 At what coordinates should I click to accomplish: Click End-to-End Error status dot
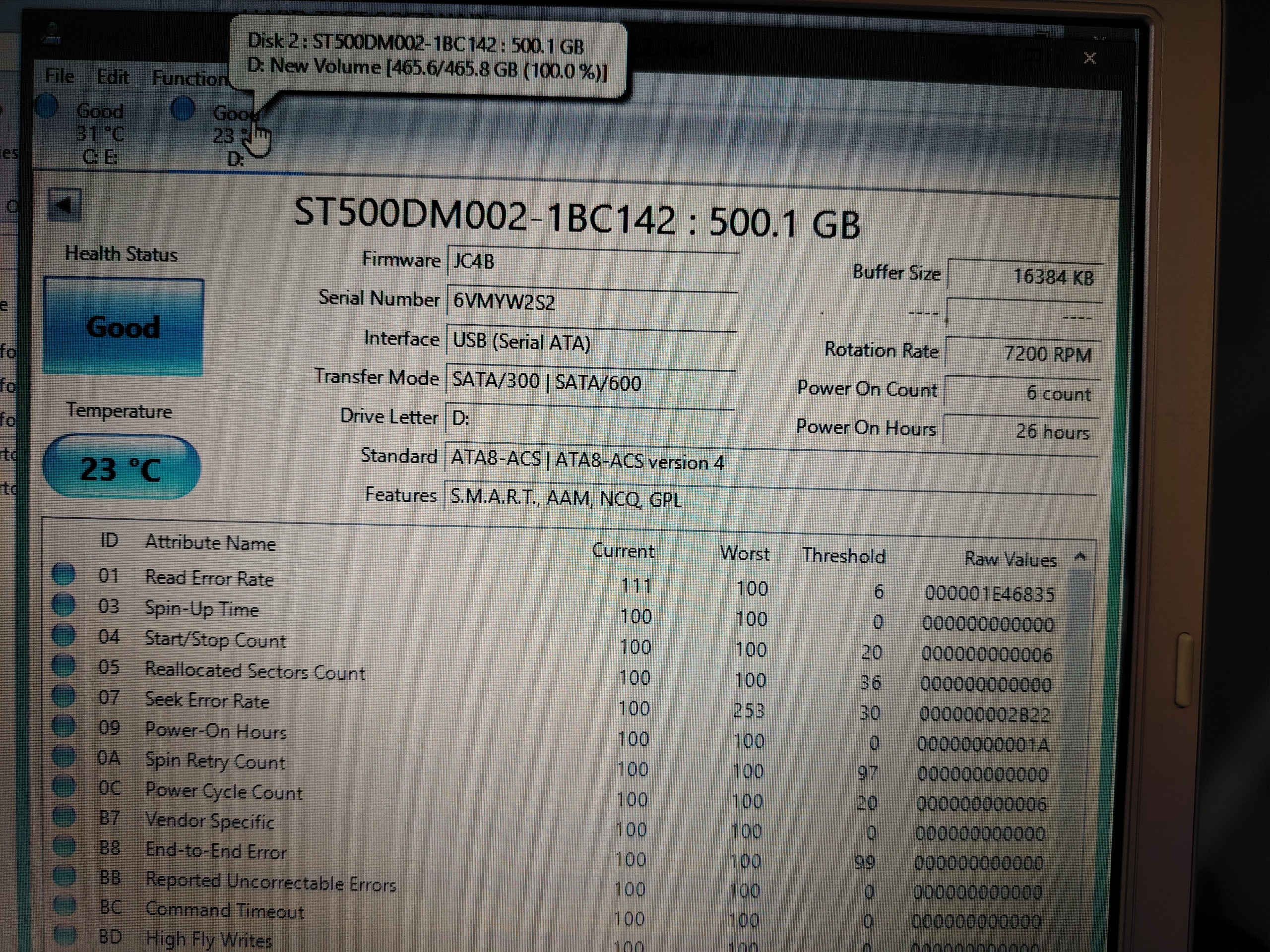pos(63,846)
